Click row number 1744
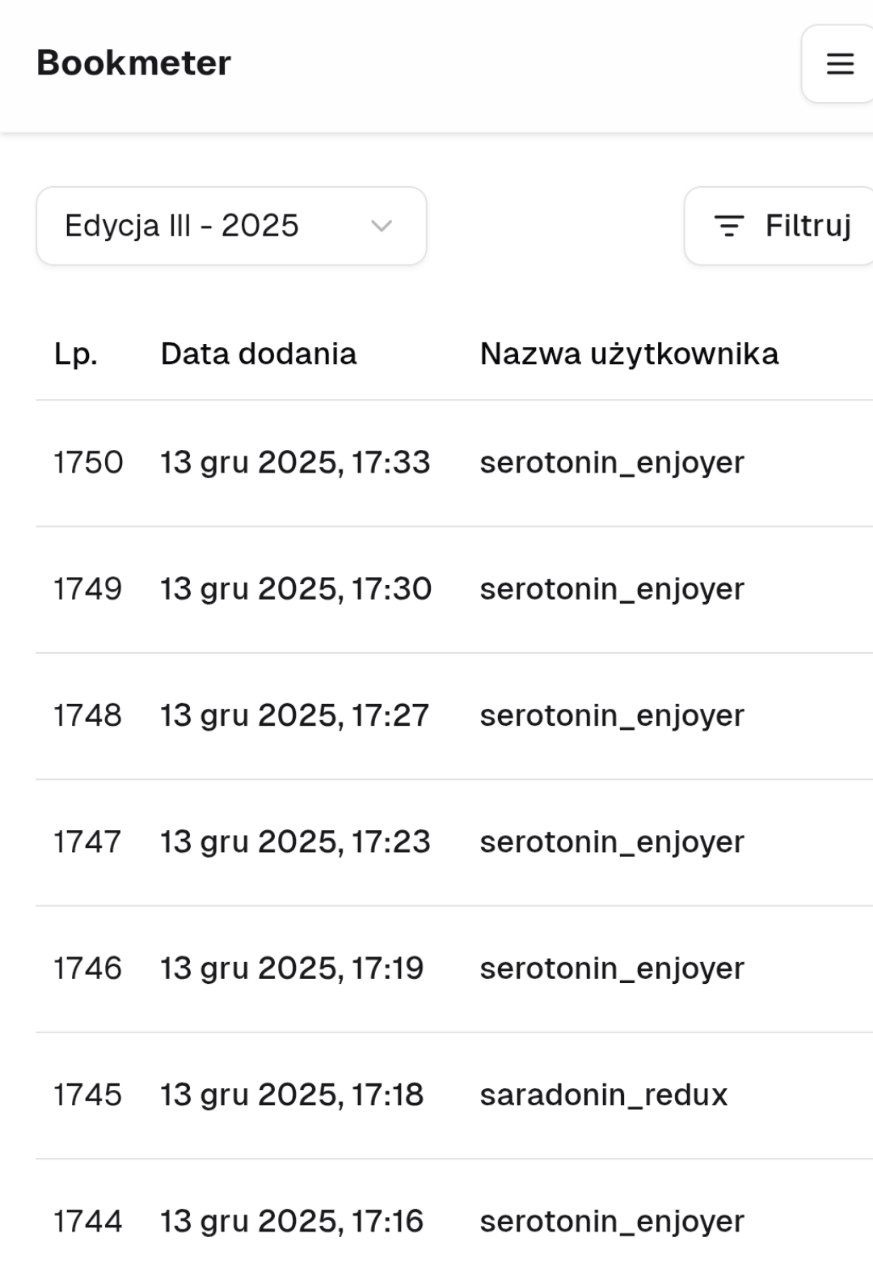The image size is (873, 1280). tap(88, 1222)
